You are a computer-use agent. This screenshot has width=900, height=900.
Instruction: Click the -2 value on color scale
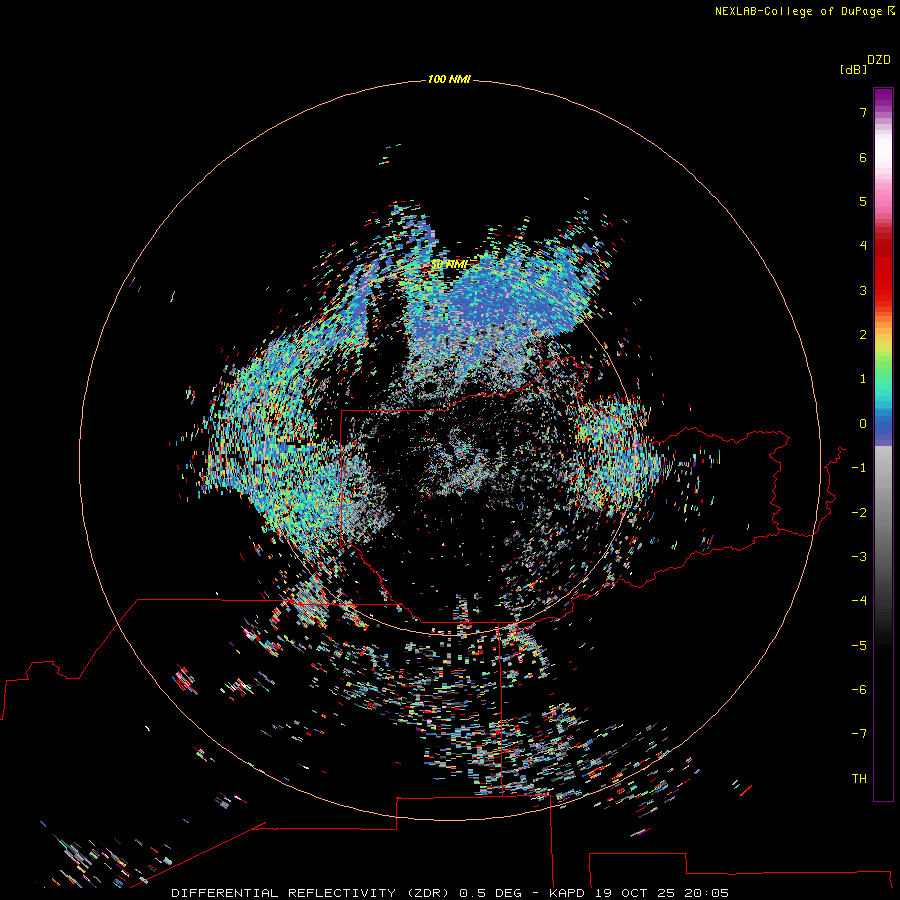click(x=859, y=513)
